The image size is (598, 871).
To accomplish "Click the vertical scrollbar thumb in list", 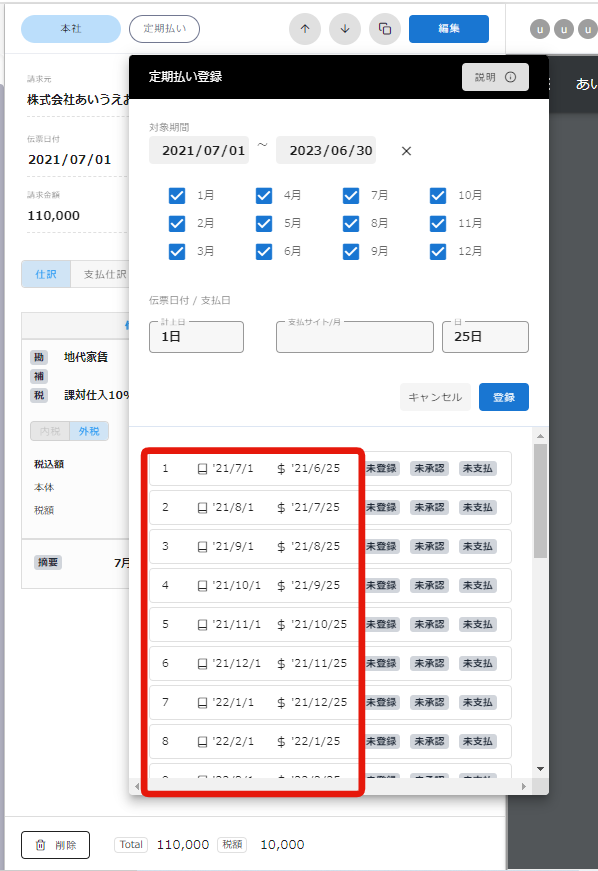I will pos(540,500).
